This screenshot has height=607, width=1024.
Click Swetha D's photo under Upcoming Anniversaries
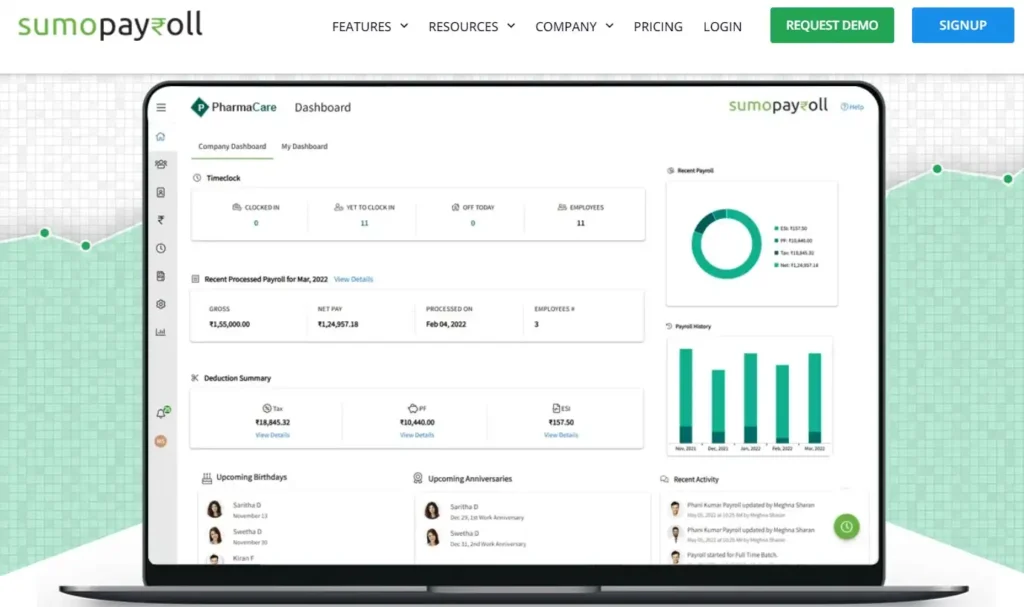432,537
